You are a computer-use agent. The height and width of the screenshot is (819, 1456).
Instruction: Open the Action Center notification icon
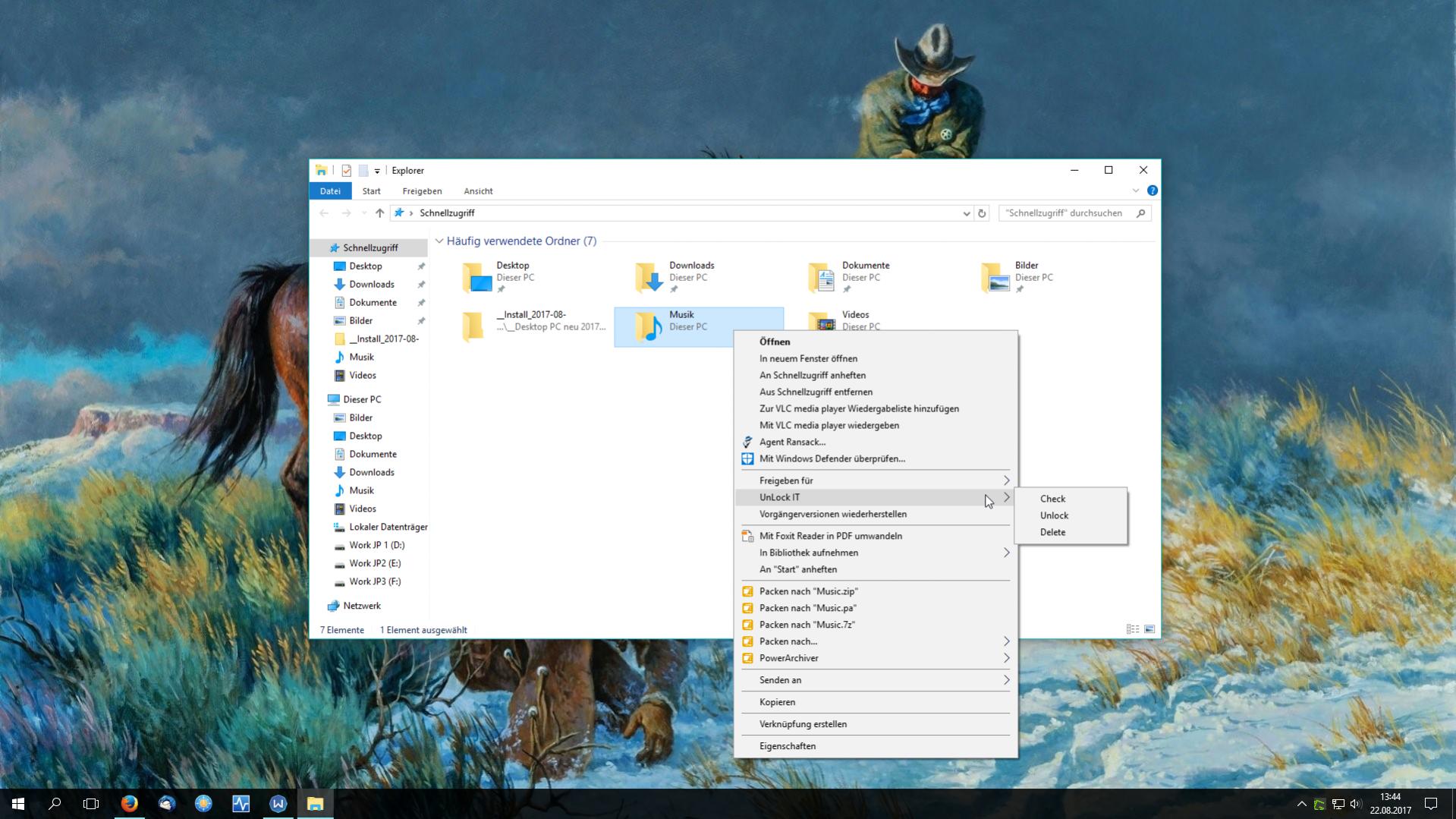(1431, 804)
